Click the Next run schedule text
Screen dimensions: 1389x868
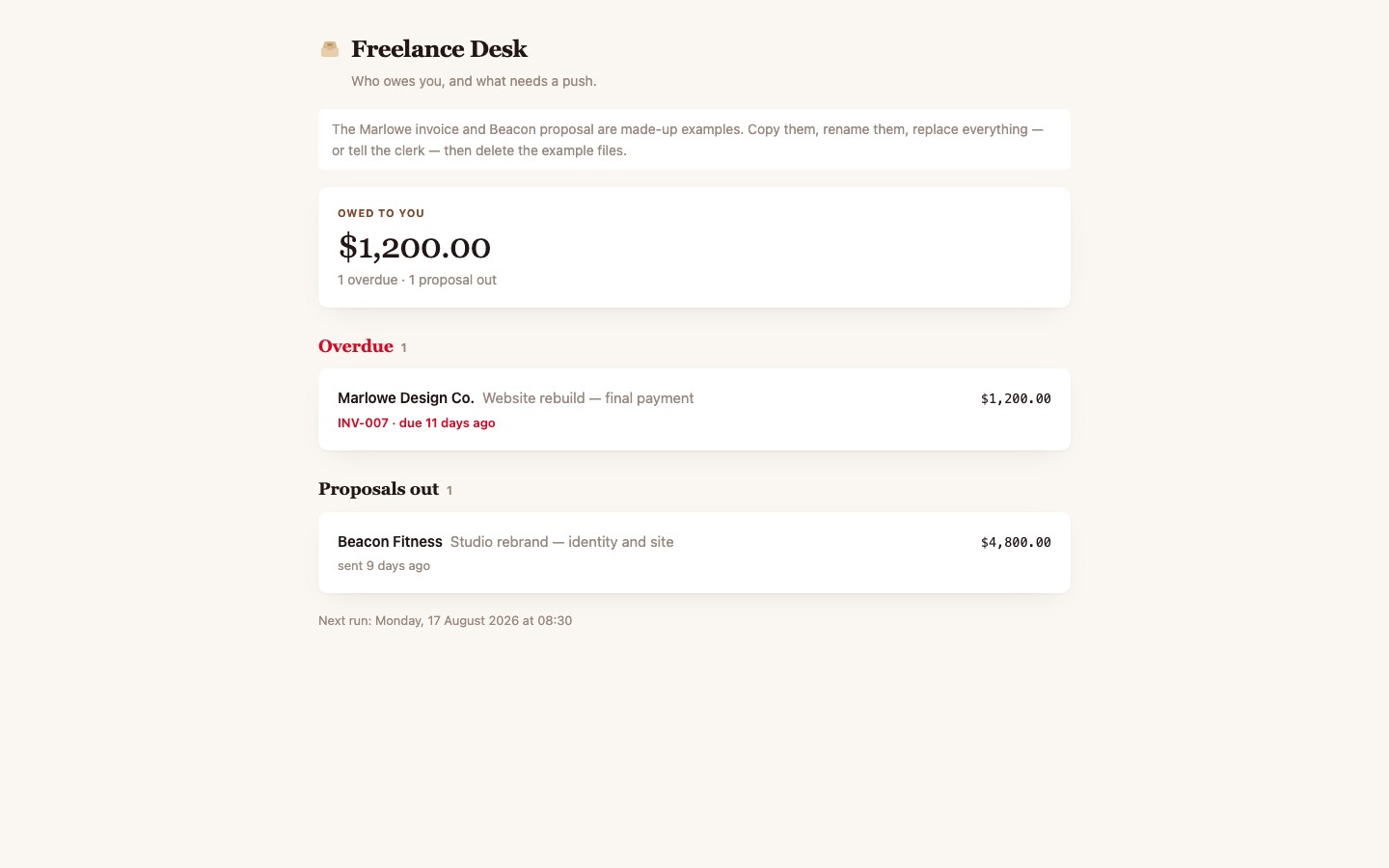click(x=445, y=620)
